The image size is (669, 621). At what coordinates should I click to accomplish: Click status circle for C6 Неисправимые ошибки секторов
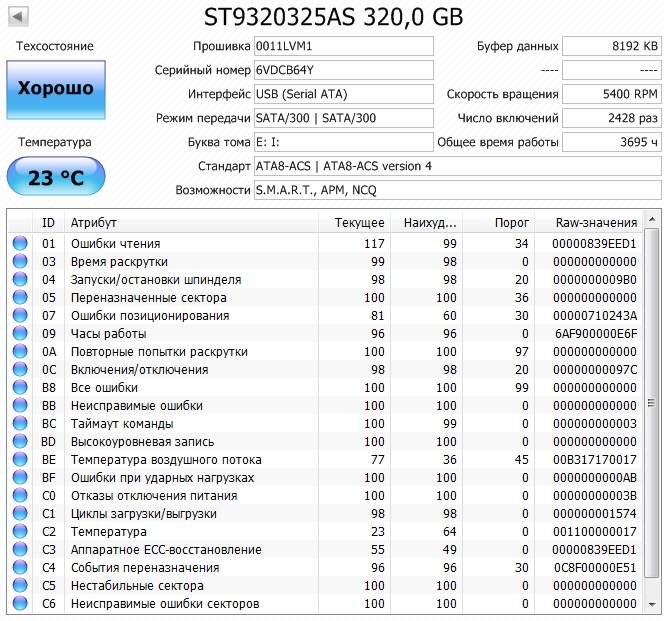20,603
